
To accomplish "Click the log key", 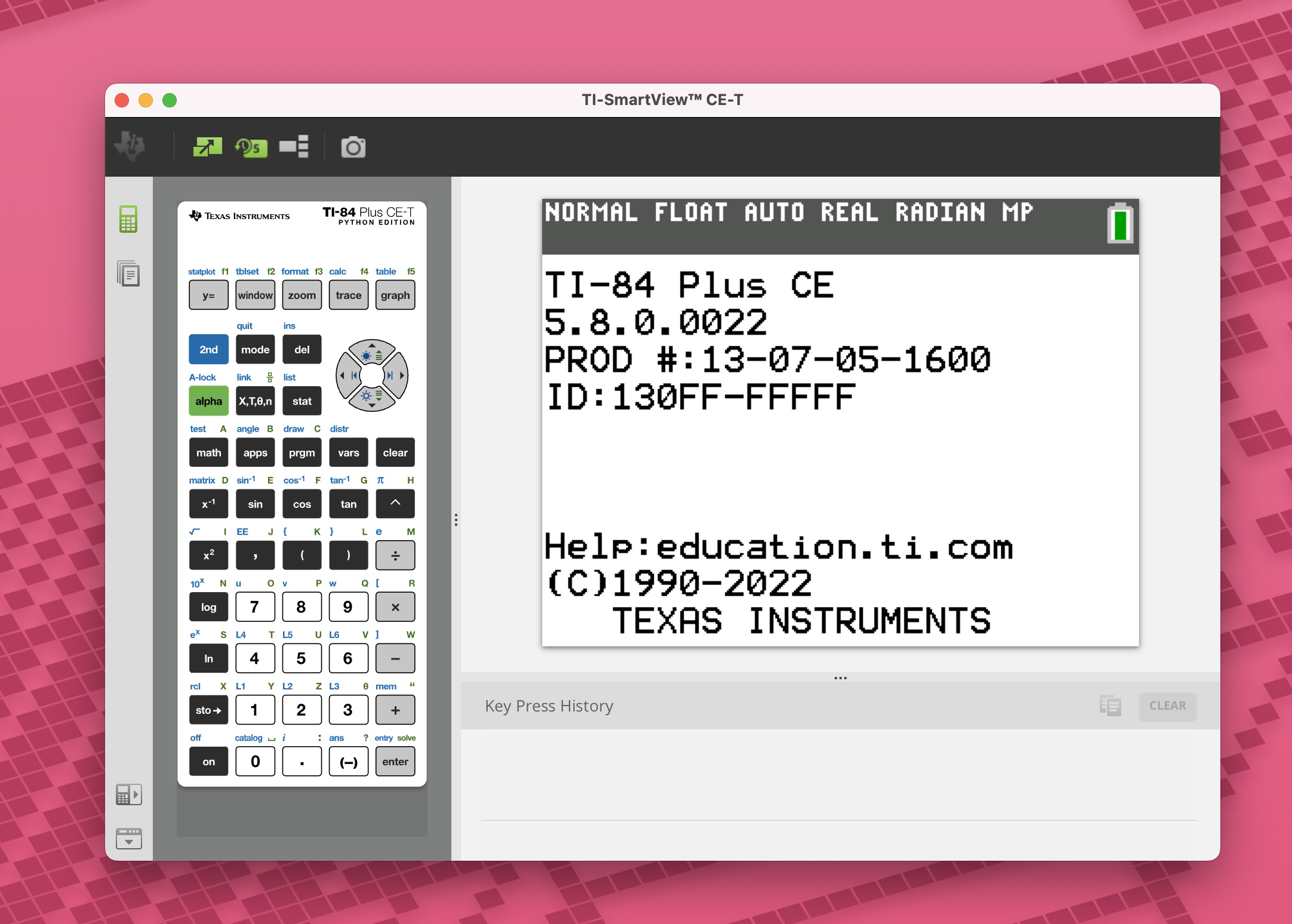I will pyautogui.click(x=208, y=607).
